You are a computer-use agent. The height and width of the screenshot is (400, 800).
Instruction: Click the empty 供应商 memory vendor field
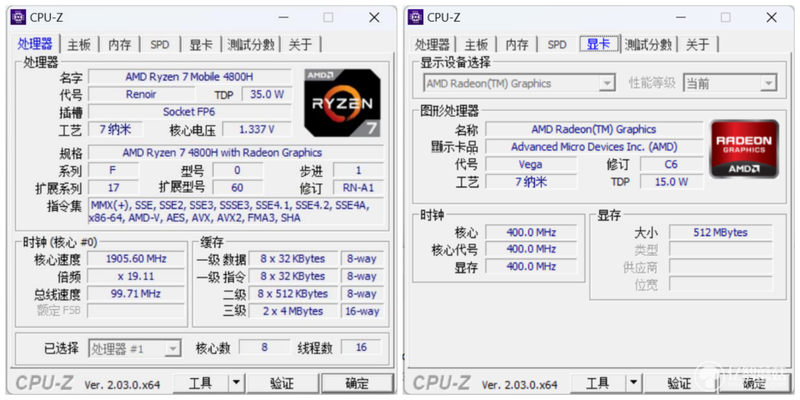point(720,267)
